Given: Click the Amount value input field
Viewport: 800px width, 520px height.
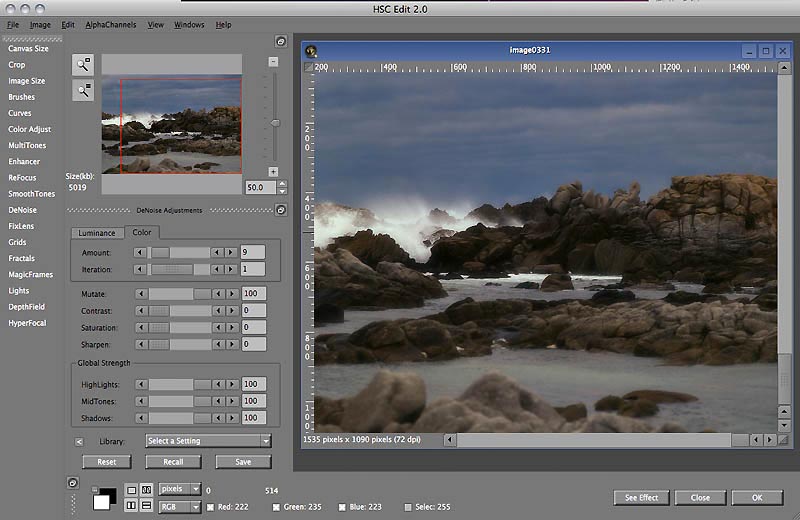Looking at the screenshot, I should pos(253,252).
